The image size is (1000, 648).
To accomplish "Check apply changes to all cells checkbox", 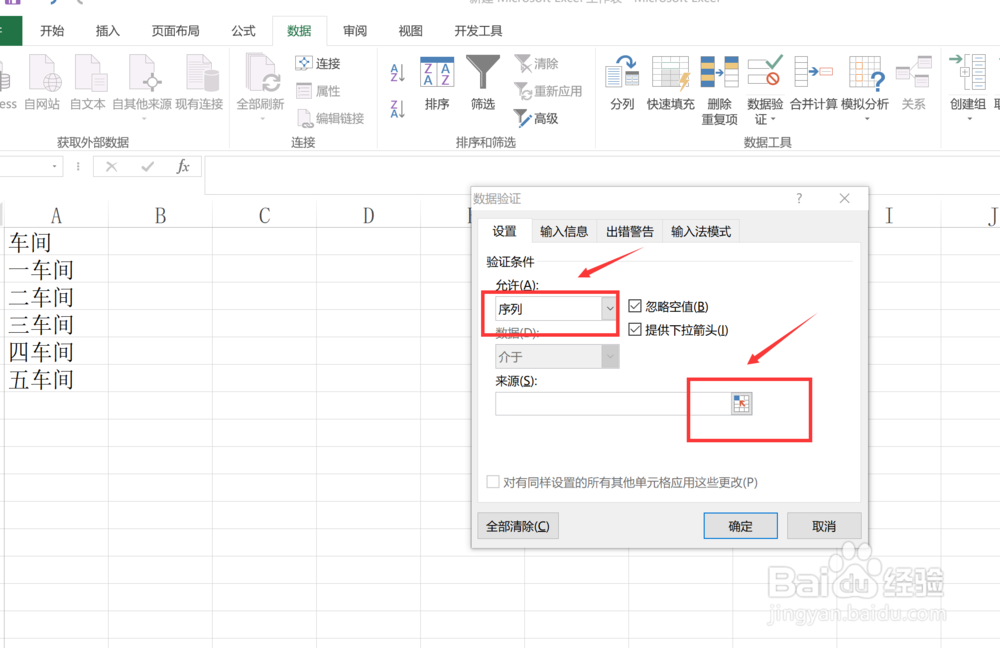I will coord(493,481).
